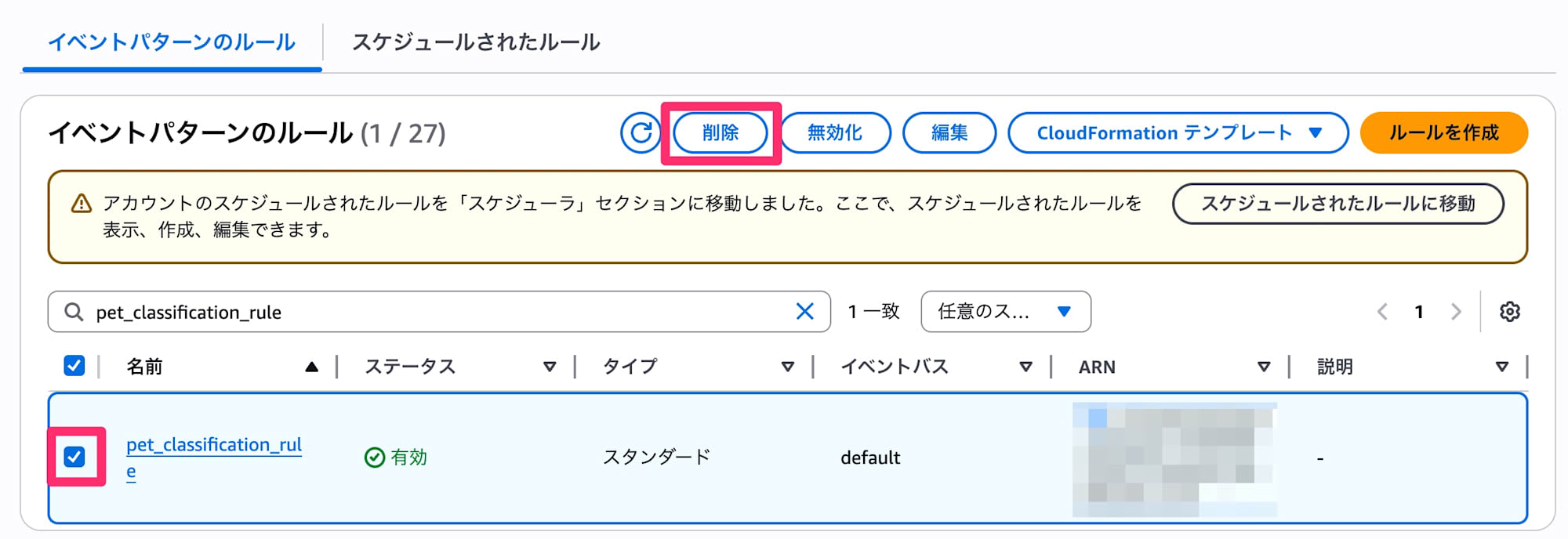Viewport: 1568px width, 539px height.
Task: Click the refresh rules icon
Action: point(641,133)
